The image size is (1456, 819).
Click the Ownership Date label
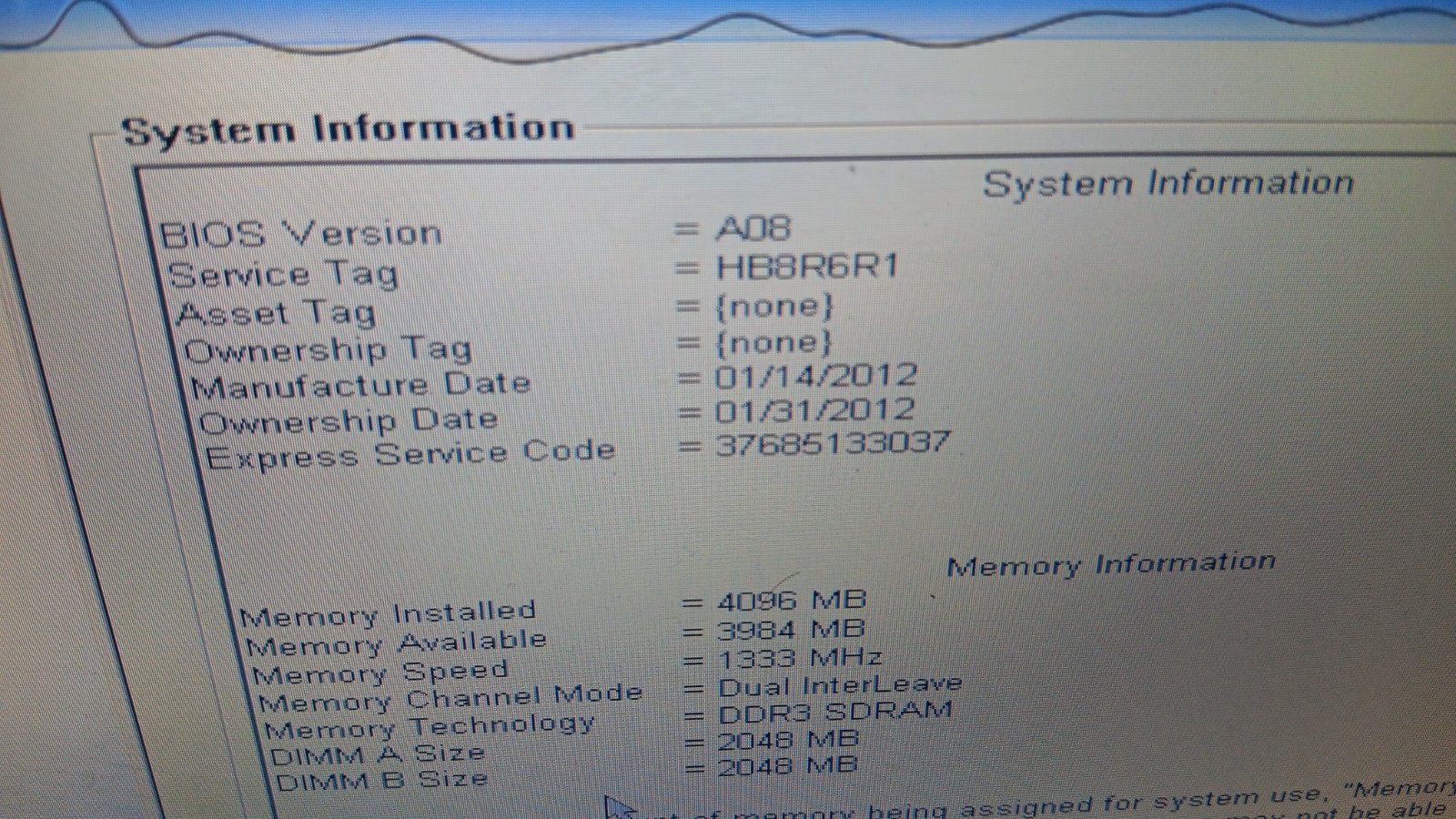point(349,421)
